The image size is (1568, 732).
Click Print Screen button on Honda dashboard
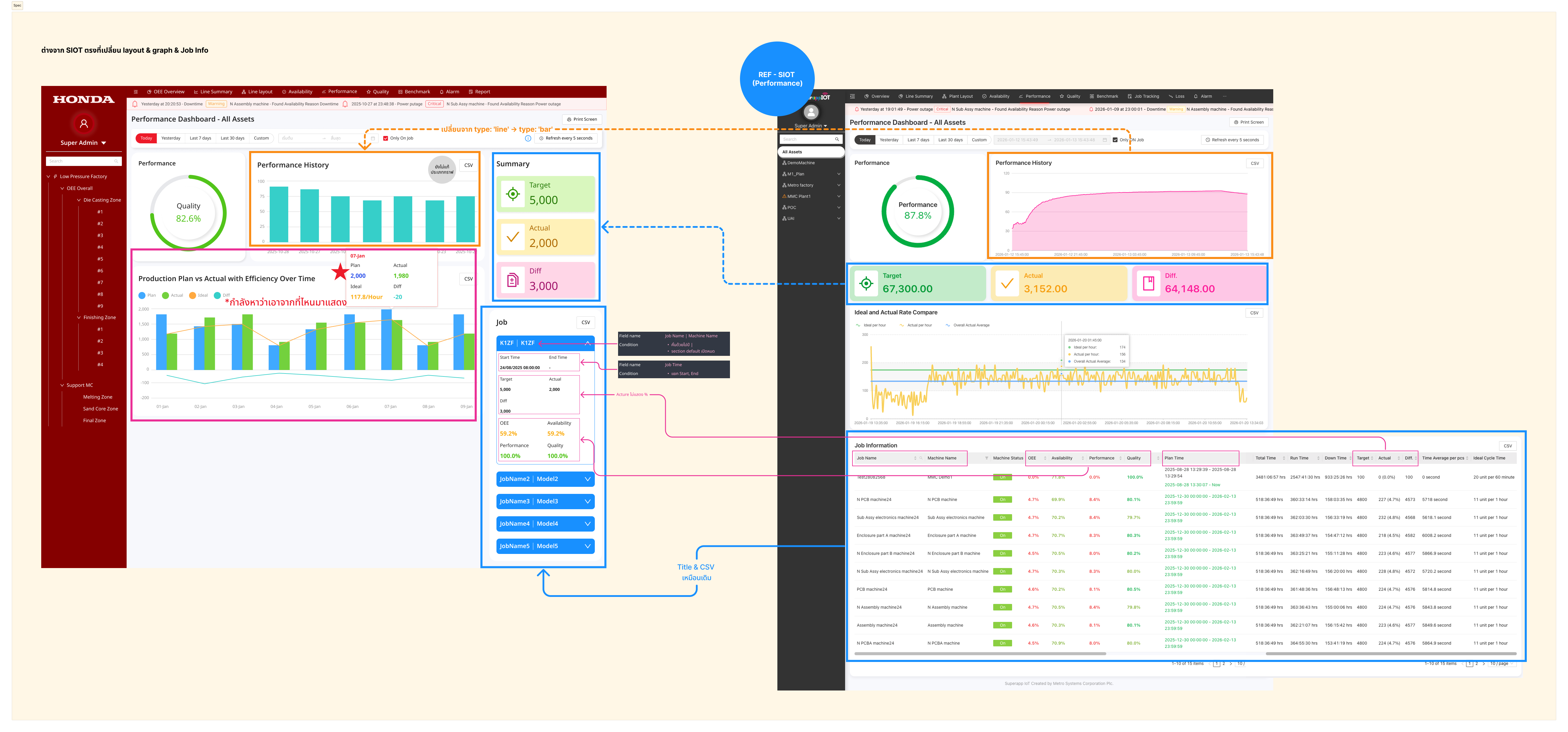(x=581, y=119)
